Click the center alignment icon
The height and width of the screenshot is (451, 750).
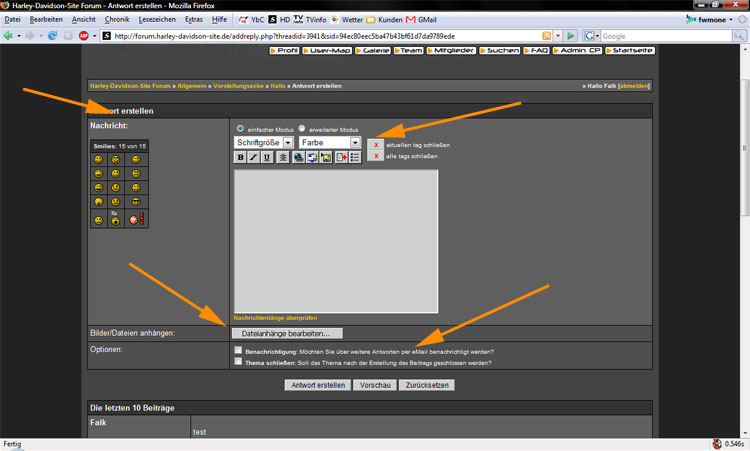[x=284, y=157]
